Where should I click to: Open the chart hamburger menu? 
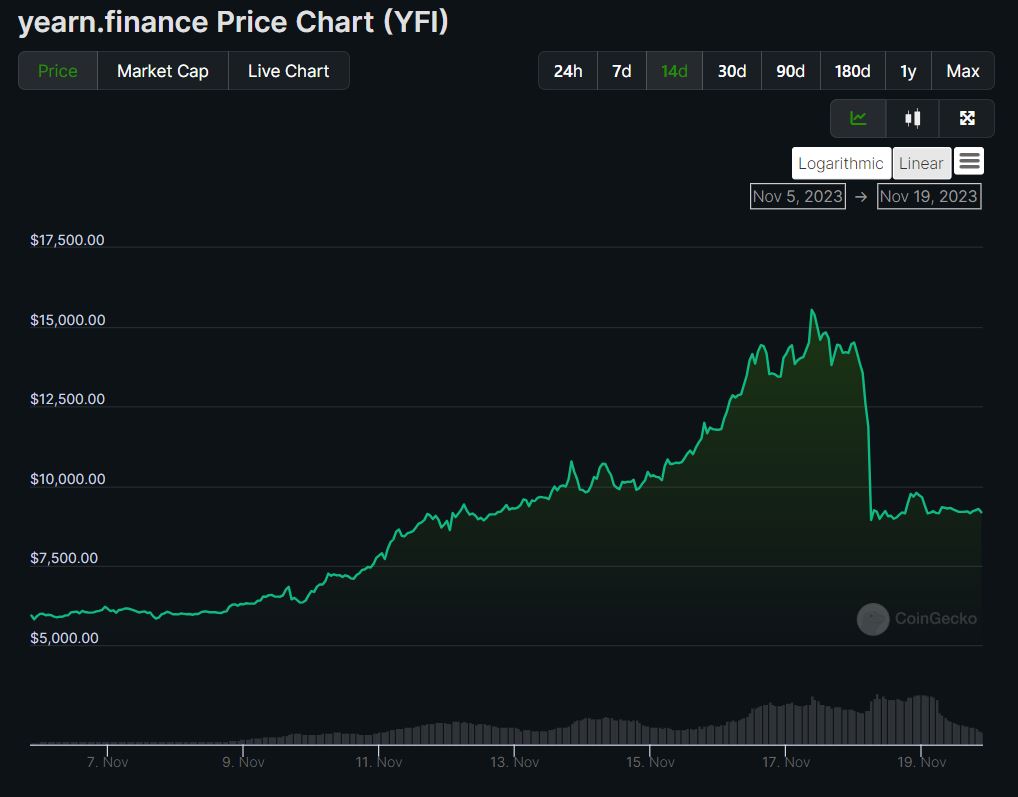tap(969, 161)
